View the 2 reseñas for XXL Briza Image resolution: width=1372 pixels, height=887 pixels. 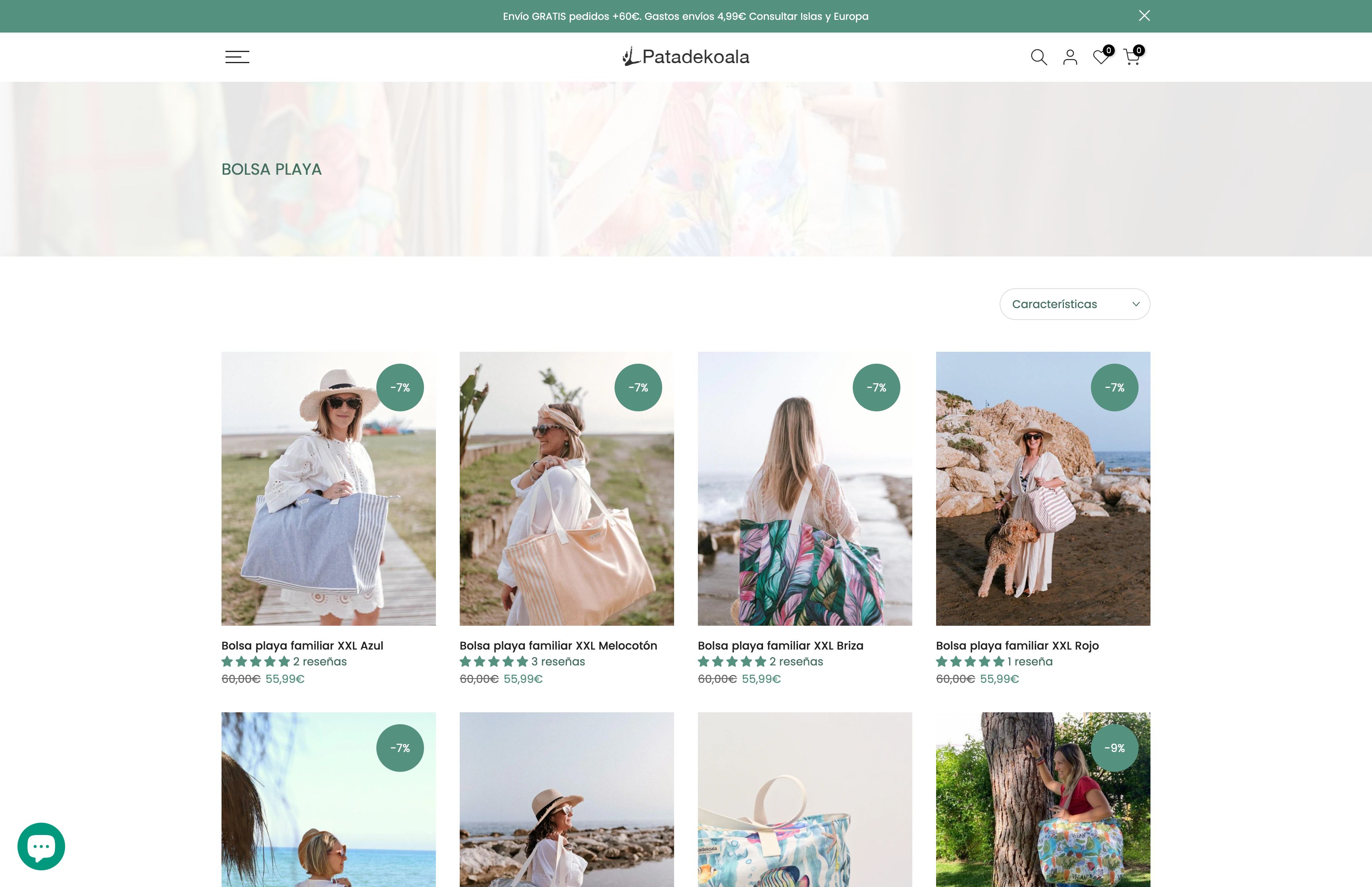click(796, 662)
